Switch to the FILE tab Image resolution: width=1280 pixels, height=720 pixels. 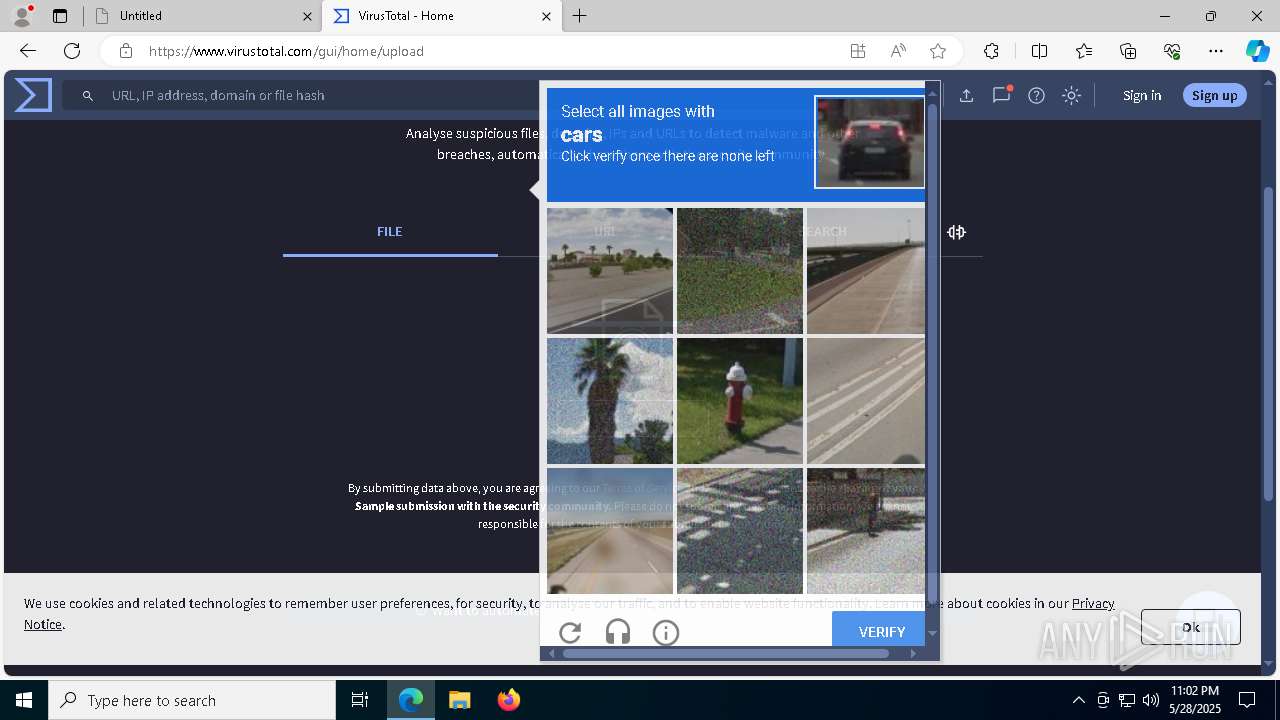point(390,231)
